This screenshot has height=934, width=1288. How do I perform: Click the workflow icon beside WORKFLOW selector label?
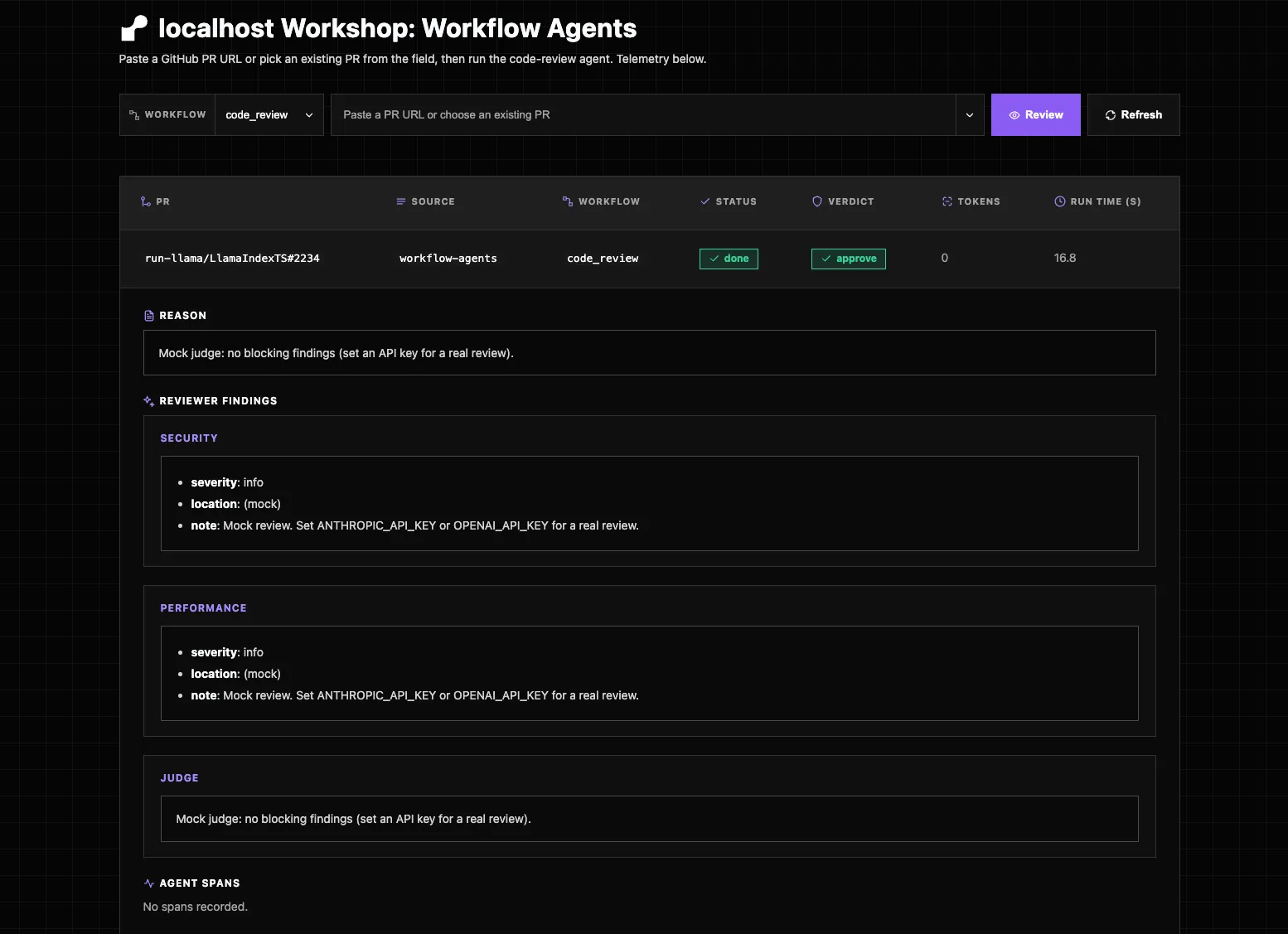pos(134,115)
